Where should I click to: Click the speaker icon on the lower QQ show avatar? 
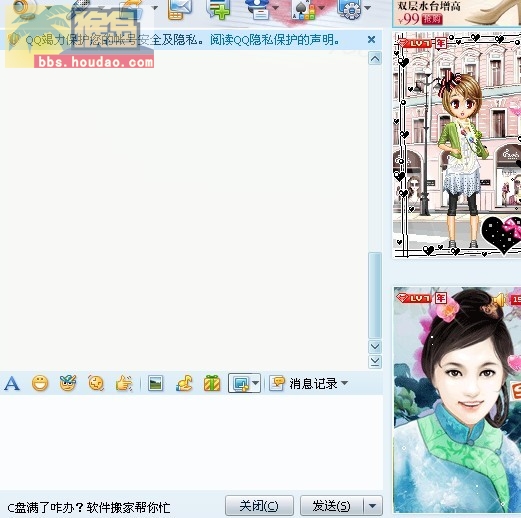(499, 299)
